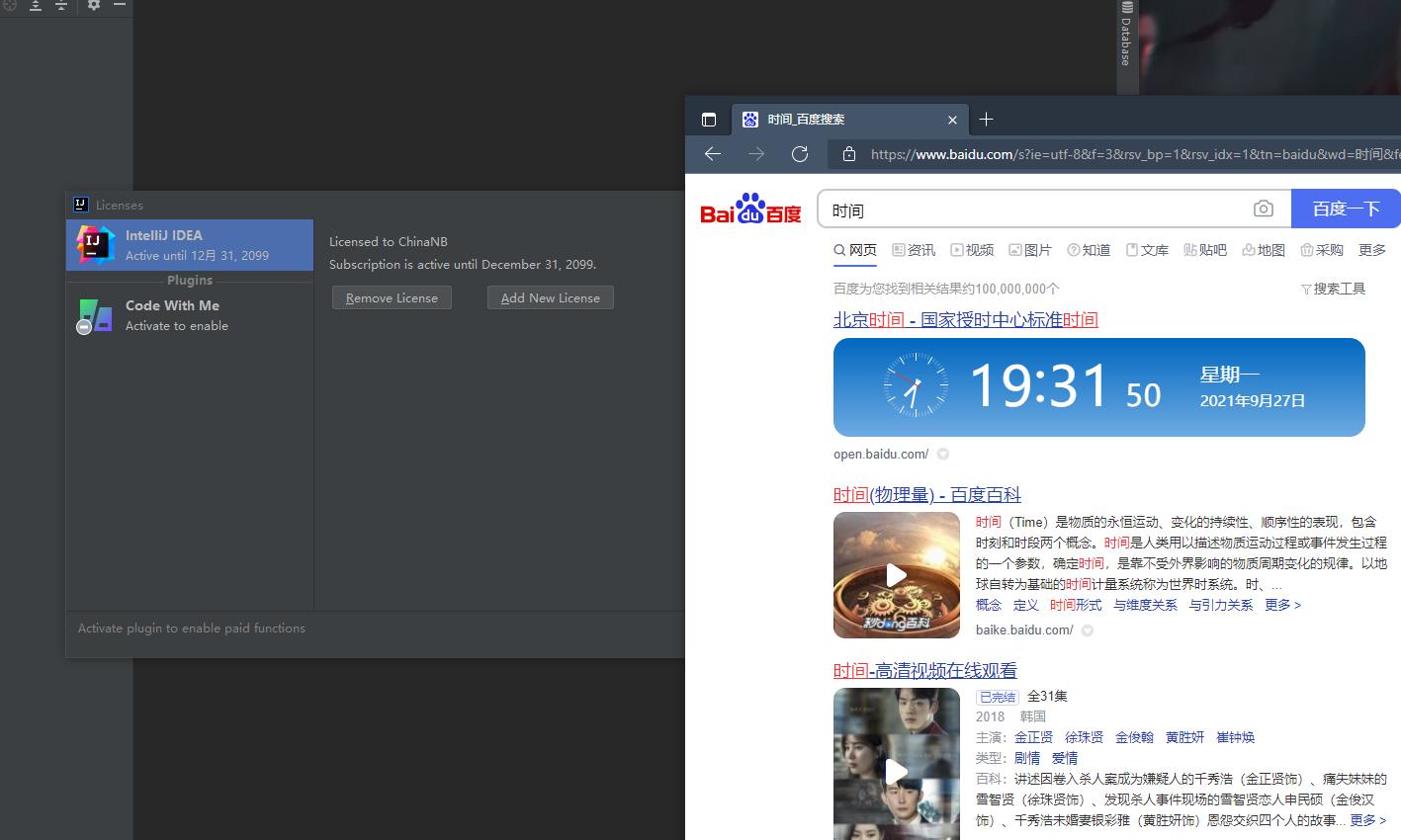Viewport: 1401px width, 840px height.
Task: Click the 与引力关系 link
Action: (x=1221, y=605)
